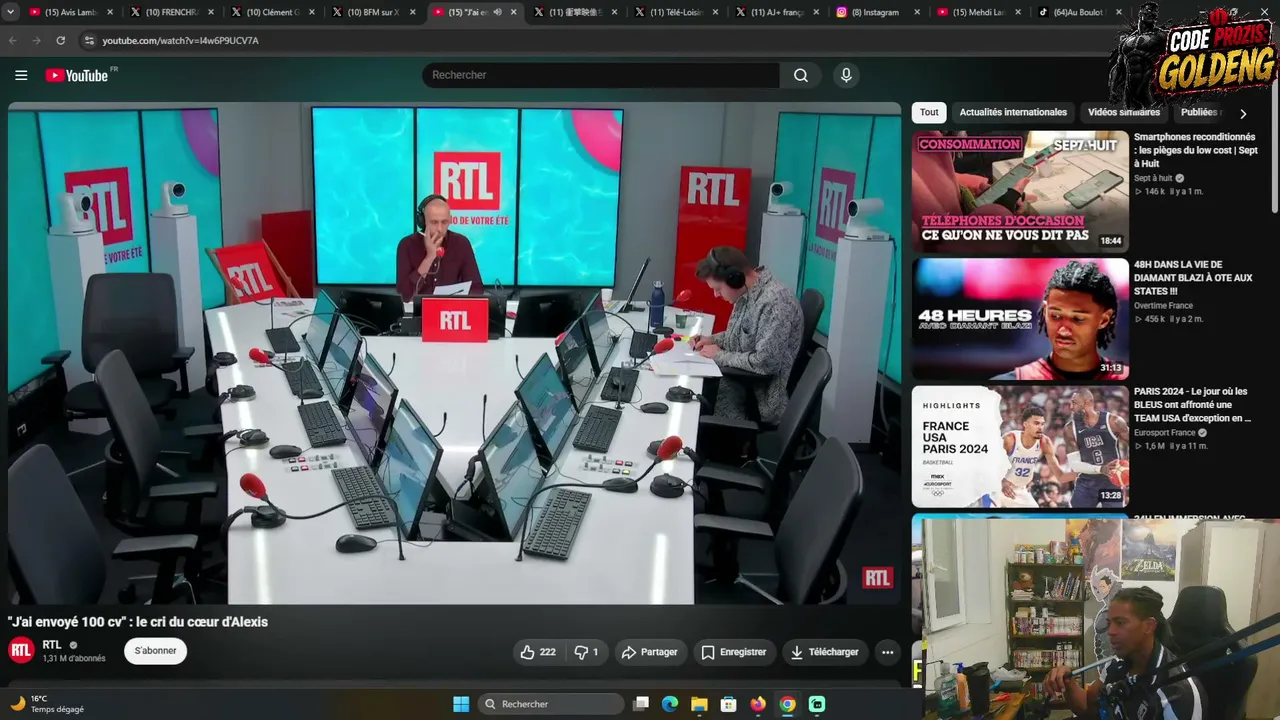The height and width of the screenshot is (720, 1280).
Task: Click the RTL video player
Action: pyautogui.click(x=454, y=354)
